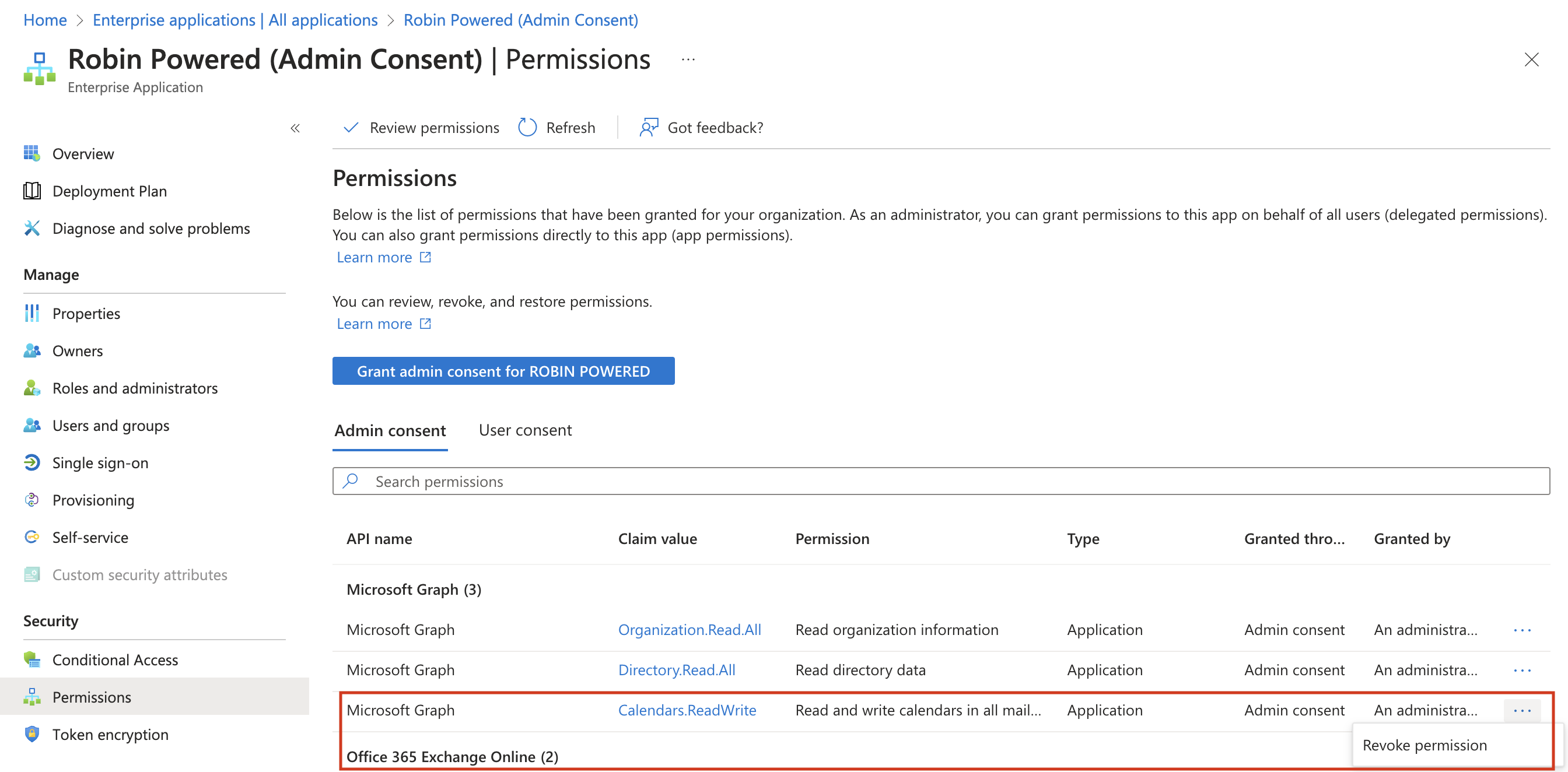Click the Diagnose and solve problems wrench icon

pos(32,228)
